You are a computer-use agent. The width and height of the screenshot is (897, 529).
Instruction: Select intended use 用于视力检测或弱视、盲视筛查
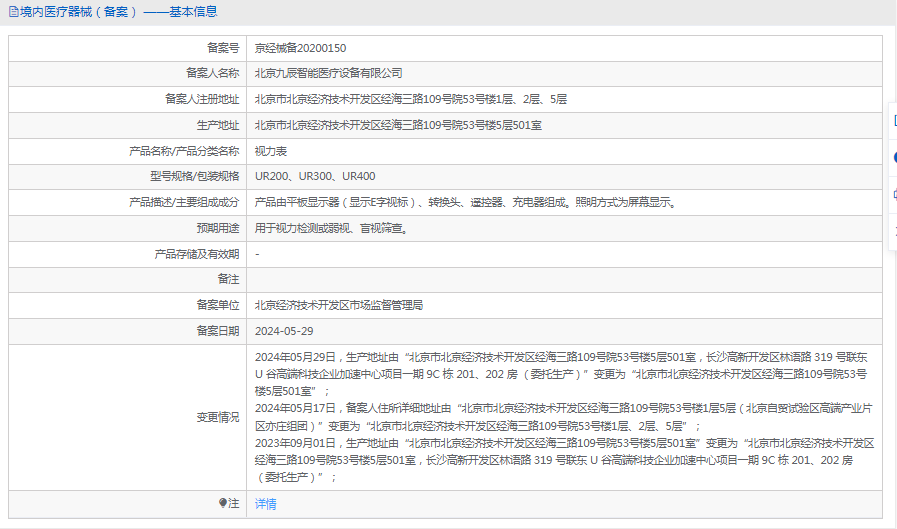332,228
